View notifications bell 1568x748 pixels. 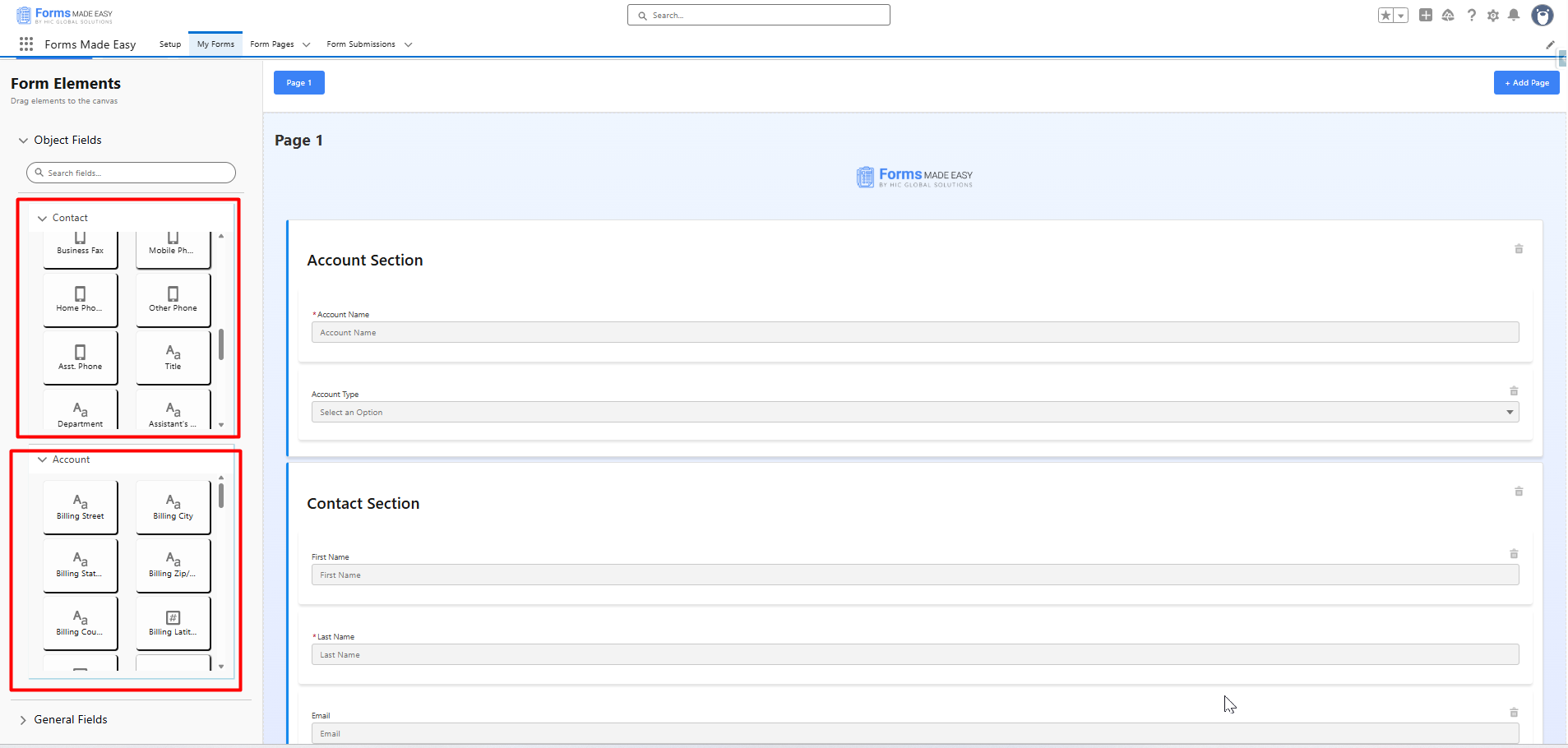tap(1514, 15)
